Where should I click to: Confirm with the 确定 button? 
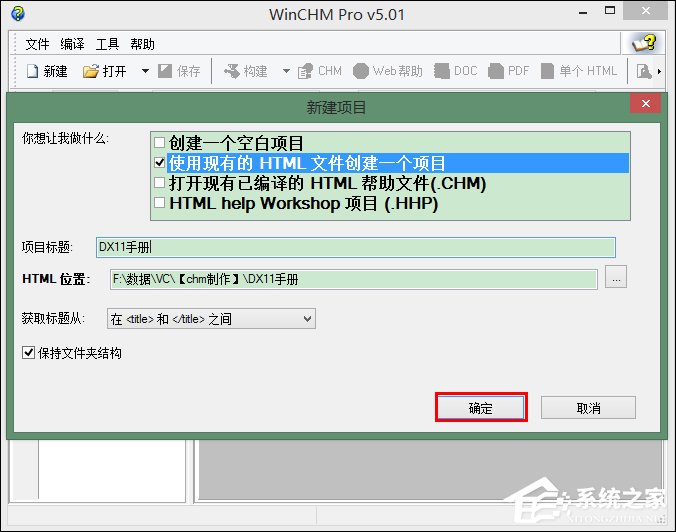pyautogui.click(x=481, y=407)
